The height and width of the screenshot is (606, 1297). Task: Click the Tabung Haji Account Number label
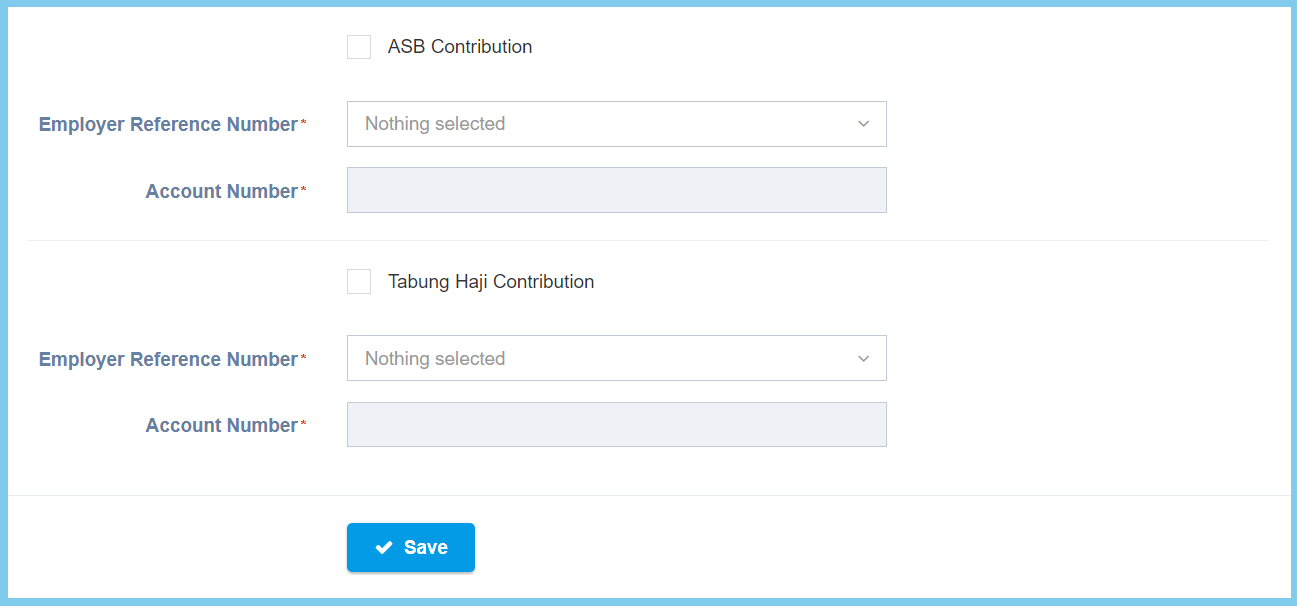pos(221,426)
